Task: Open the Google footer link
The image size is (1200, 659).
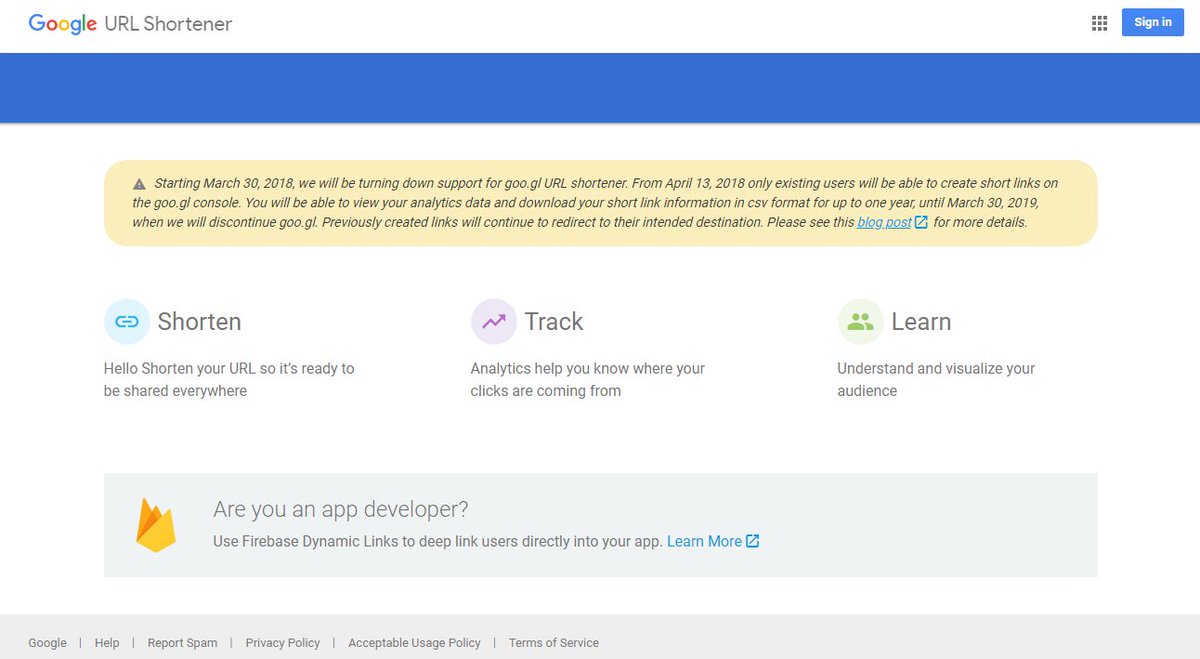Action: (47, 643)
